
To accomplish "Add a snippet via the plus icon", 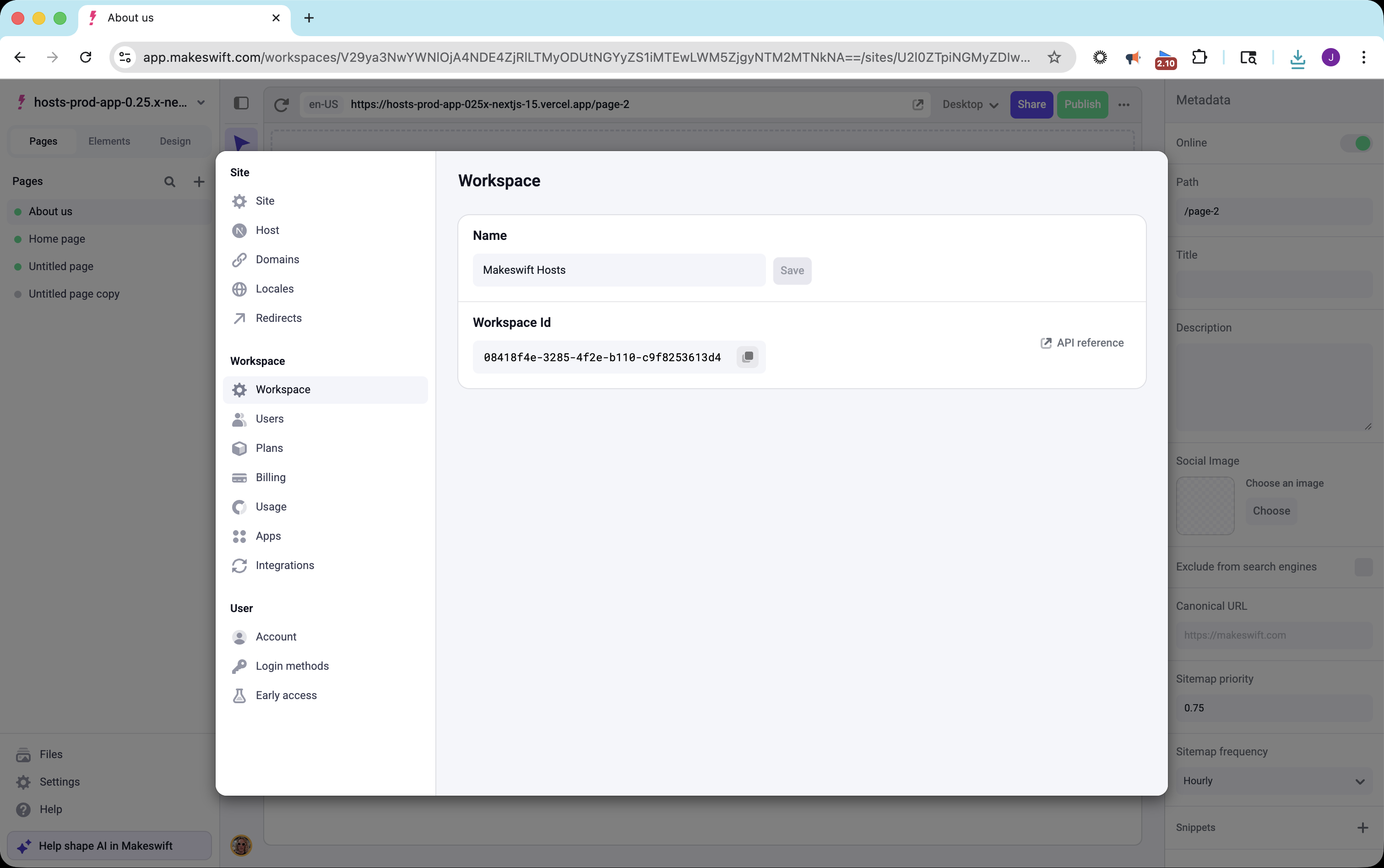I will point(1363,827).
